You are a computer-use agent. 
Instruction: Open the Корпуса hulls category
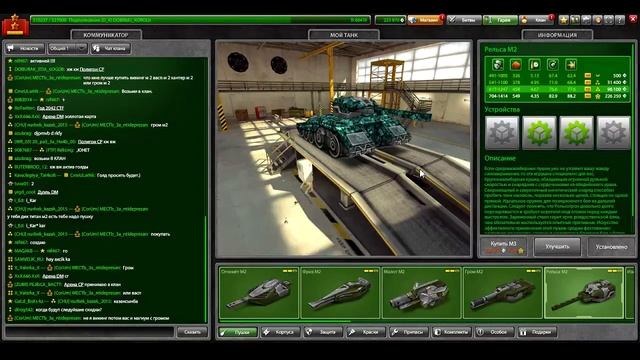coord(281,332)
